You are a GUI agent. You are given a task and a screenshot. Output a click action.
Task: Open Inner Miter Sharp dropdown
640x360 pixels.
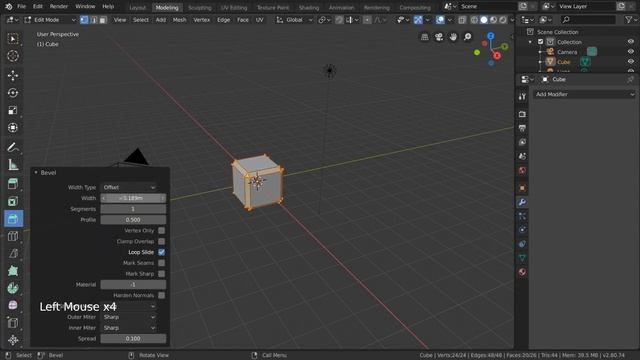(x=129, y=328)
